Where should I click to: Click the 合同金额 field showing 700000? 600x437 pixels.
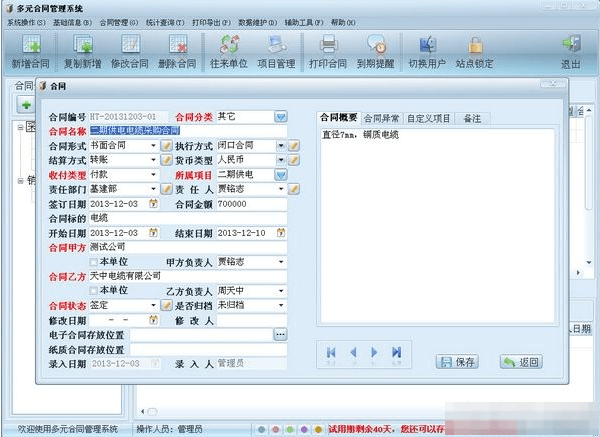tap(252, 204)
